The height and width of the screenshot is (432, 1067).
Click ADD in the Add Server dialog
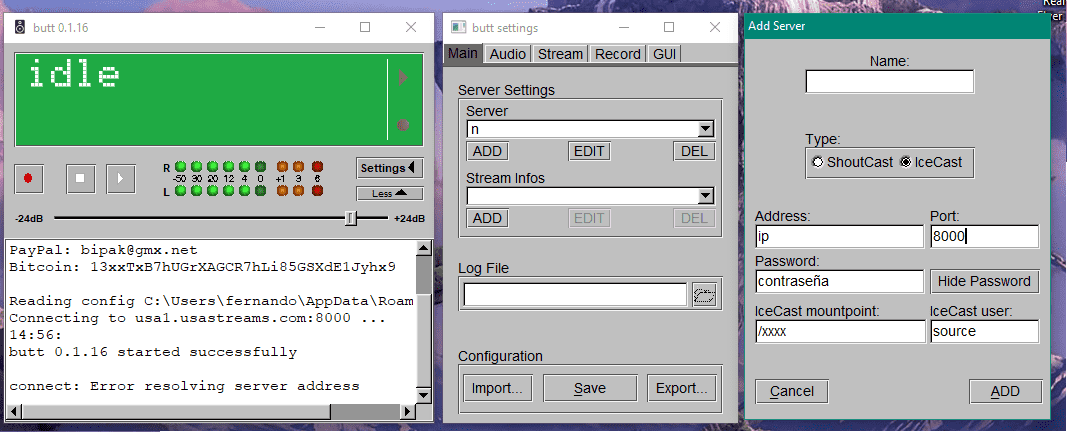(1005, 391)
